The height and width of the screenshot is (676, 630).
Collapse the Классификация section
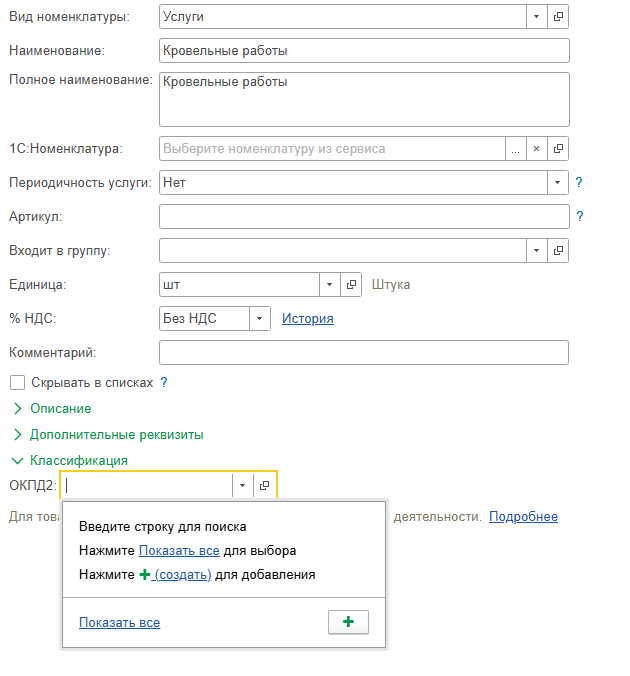coord(78,461)
